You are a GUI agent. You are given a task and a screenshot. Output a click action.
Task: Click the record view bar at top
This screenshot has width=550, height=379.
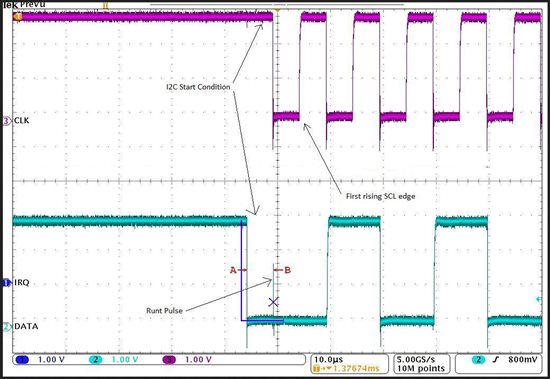pos(277,5)
